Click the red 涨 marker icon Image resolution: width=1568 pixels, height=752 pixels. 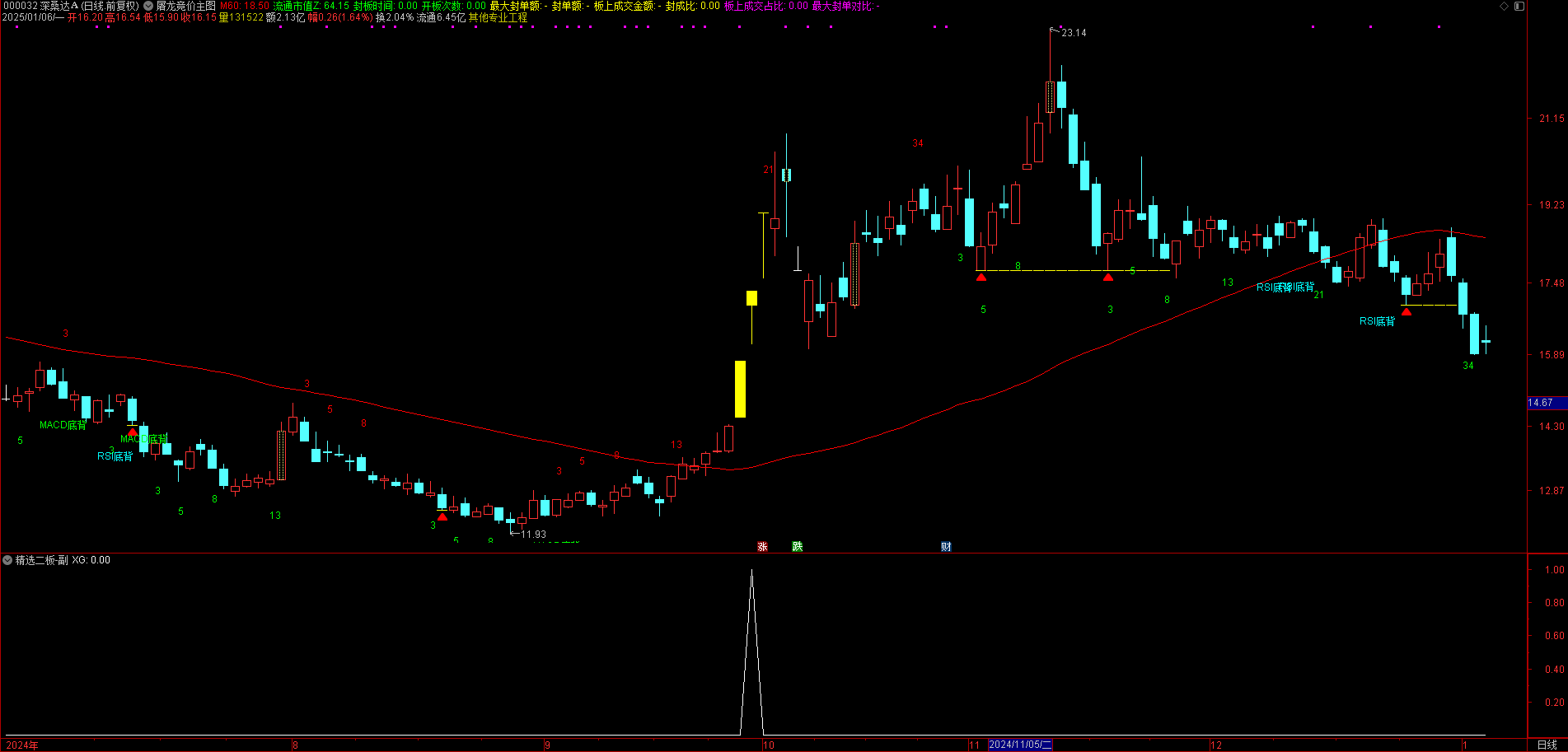coord(763,547)
